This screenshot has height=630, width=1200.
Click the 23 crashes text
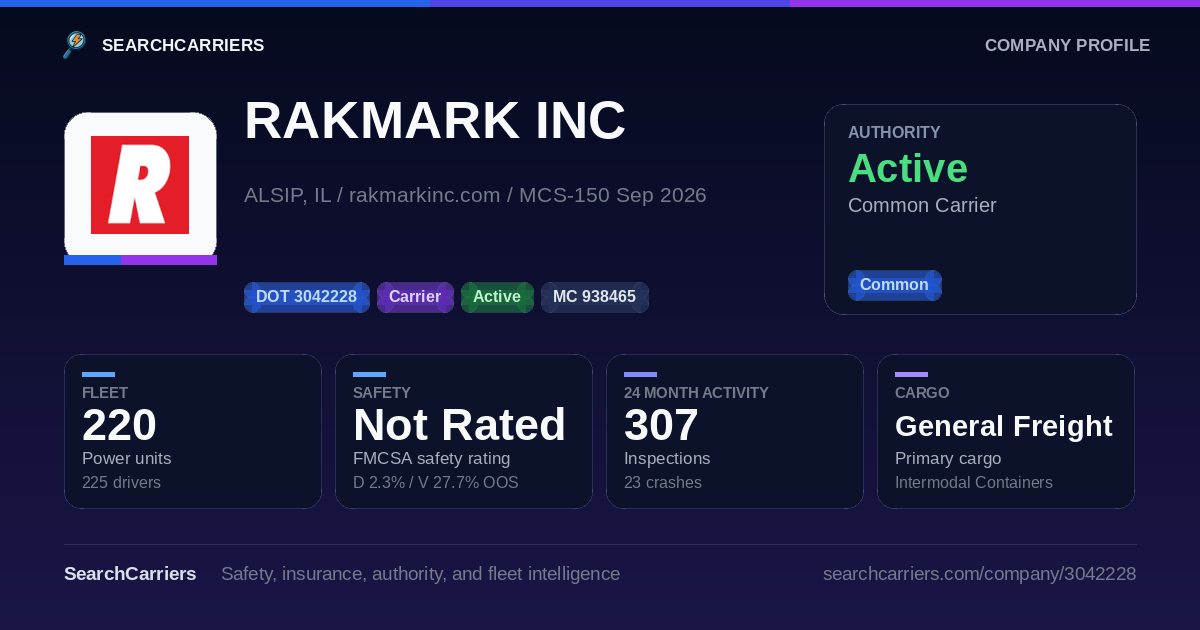click(663, 483)
